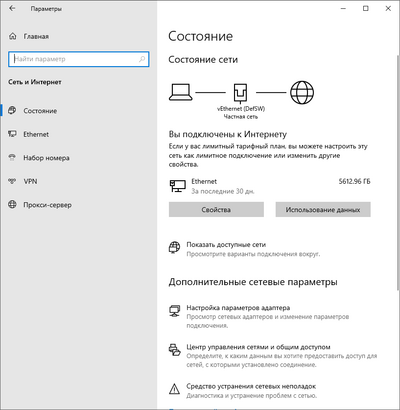Image resolution: width=400 pixels, height=410 pixels.
Task: Open the Главная home page
Action: point(36,36)
